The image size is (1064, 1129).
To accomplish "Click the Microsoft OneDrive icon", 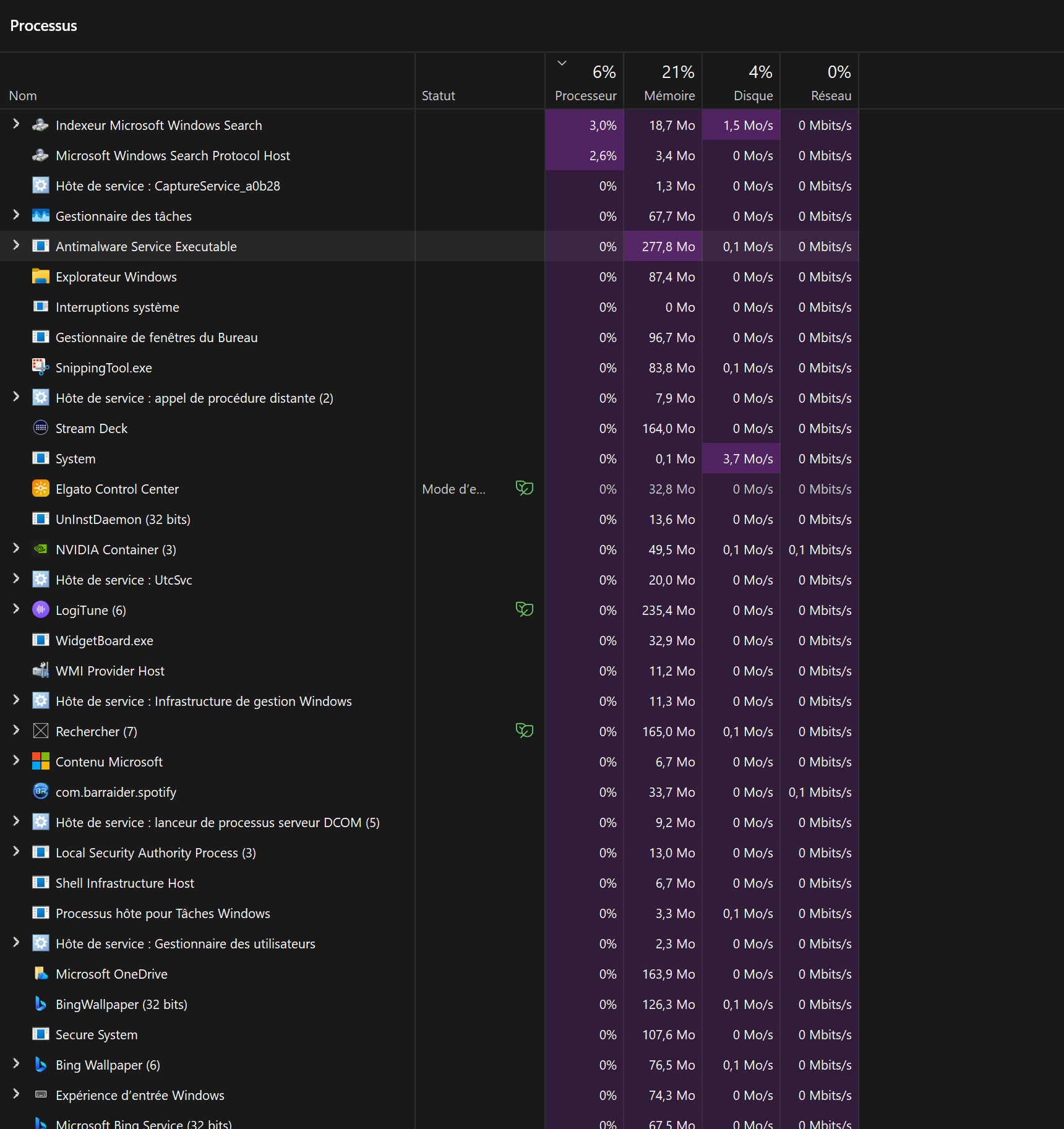I will (41, 974).
